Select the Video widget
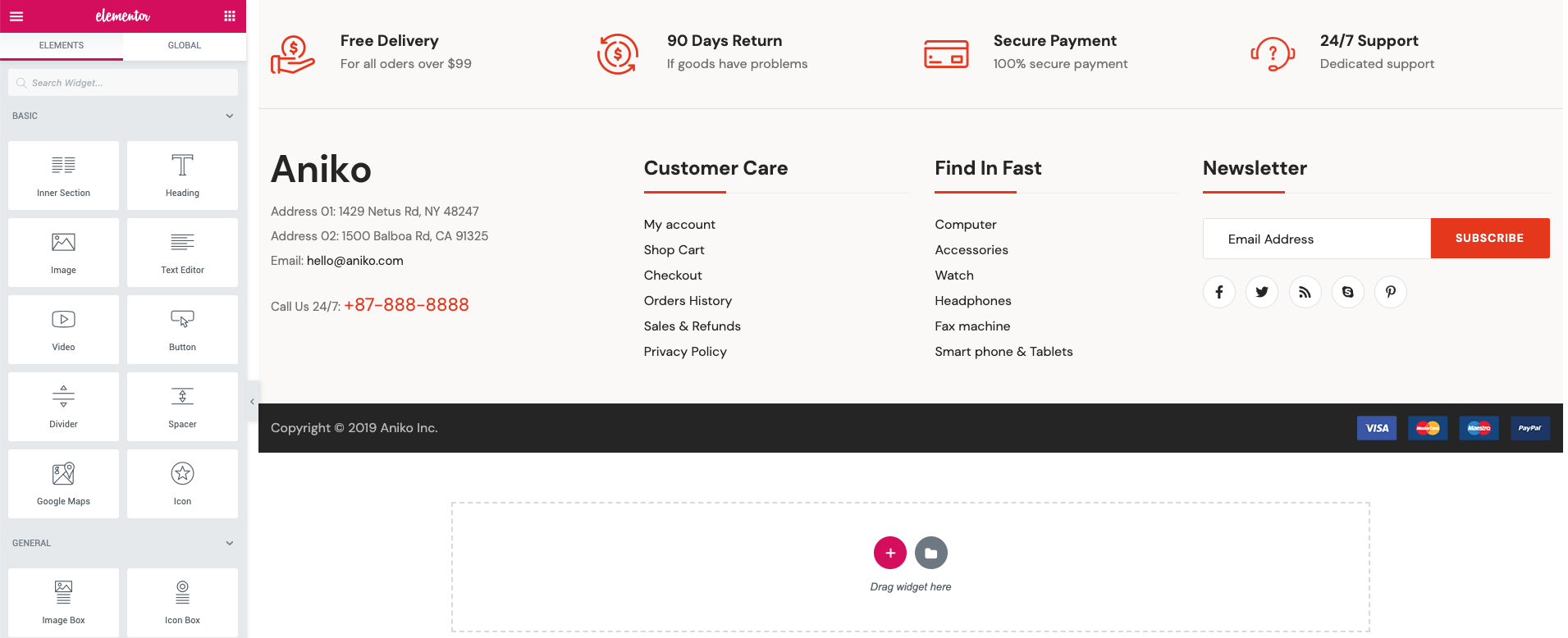The width and height of the screenshot is (1568, 638). click(x=63, y=329)
